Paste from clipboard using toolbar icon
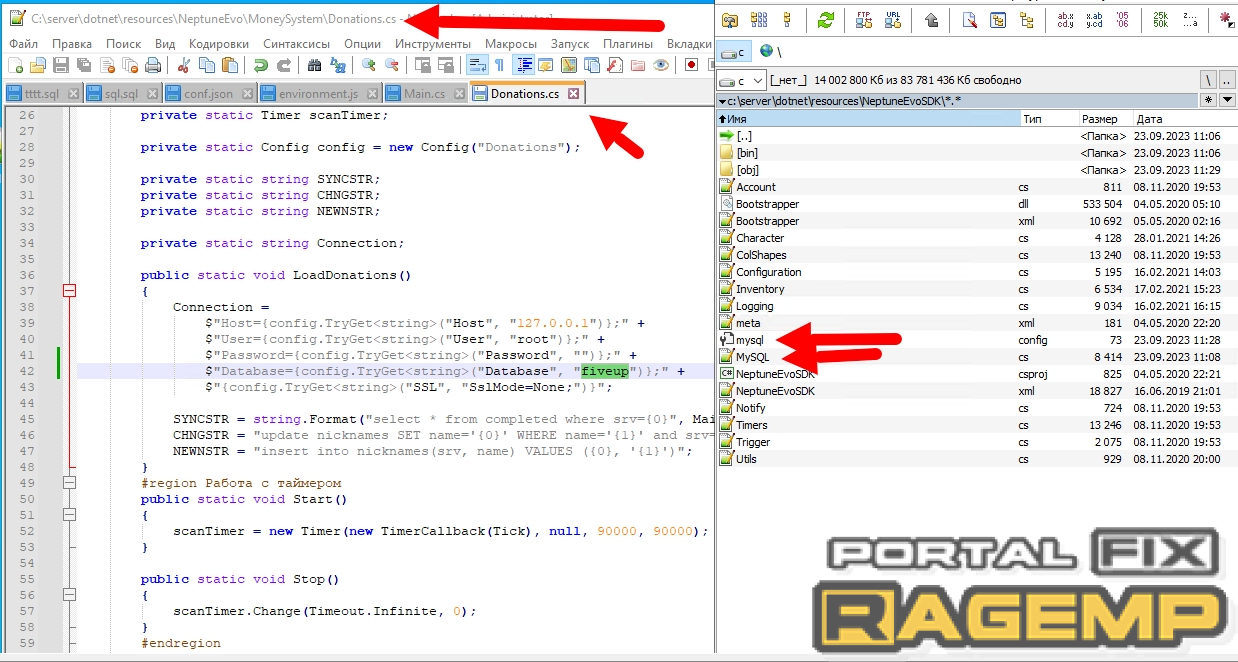The image size is (1238, 662). coord(229,65)
